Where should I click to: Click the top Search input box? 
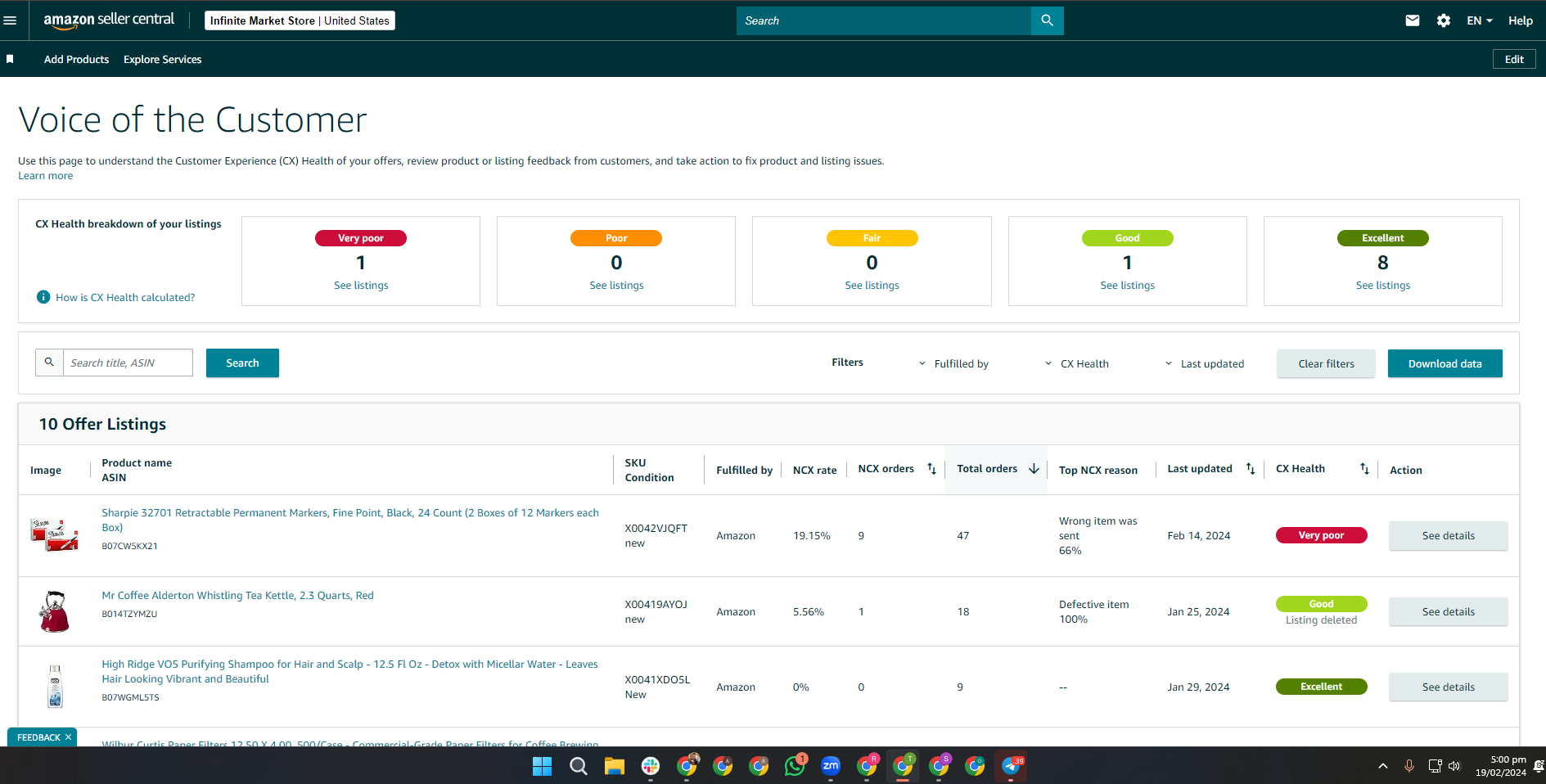884,20
